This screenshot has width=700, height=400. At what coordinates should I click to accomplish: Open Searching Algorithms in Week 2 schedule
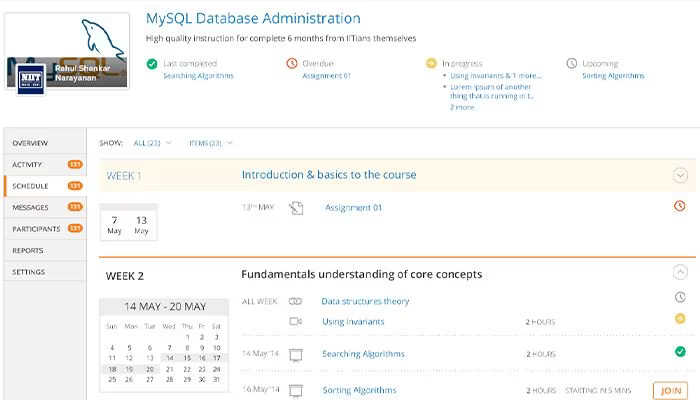coord(363,354)
